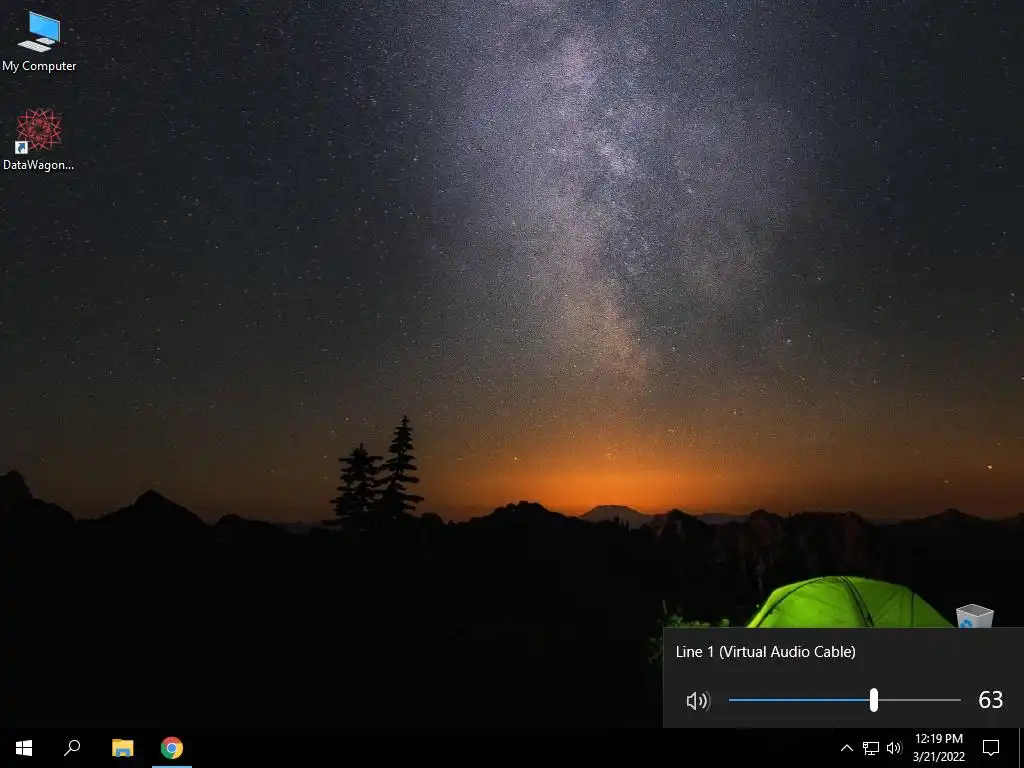The image size is (1024, 768).
Task: Mute speaker in volume flyout
Action: click(697, 701)
